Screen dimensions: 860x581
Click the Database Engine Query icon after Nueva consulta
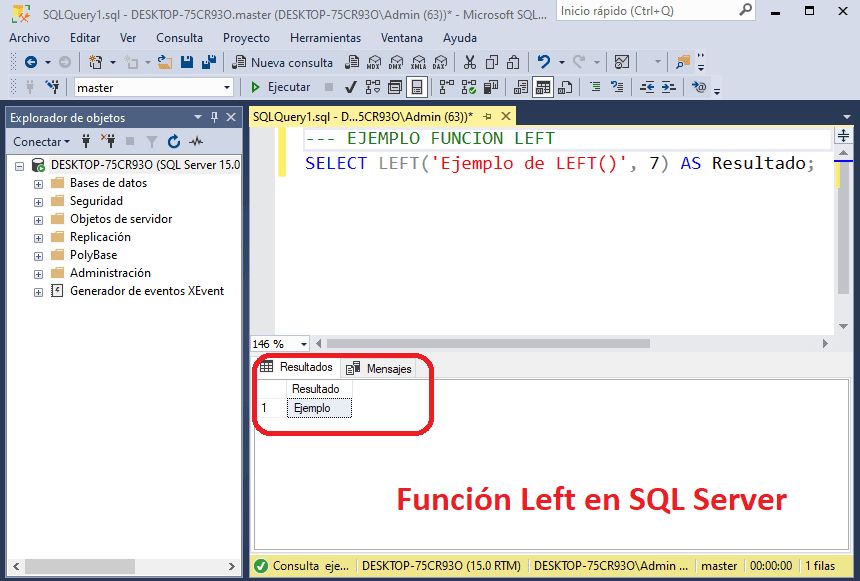[352, 62]
